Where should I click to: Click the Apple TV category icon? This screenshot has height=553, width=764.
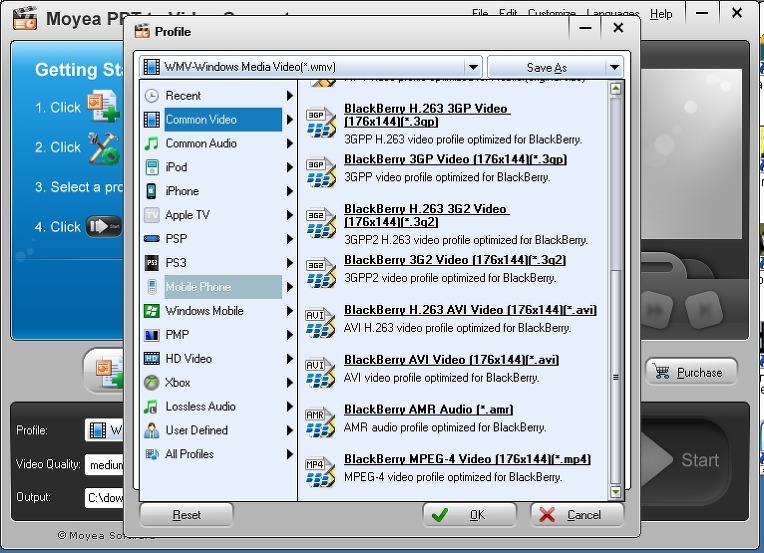coord(152,215)
